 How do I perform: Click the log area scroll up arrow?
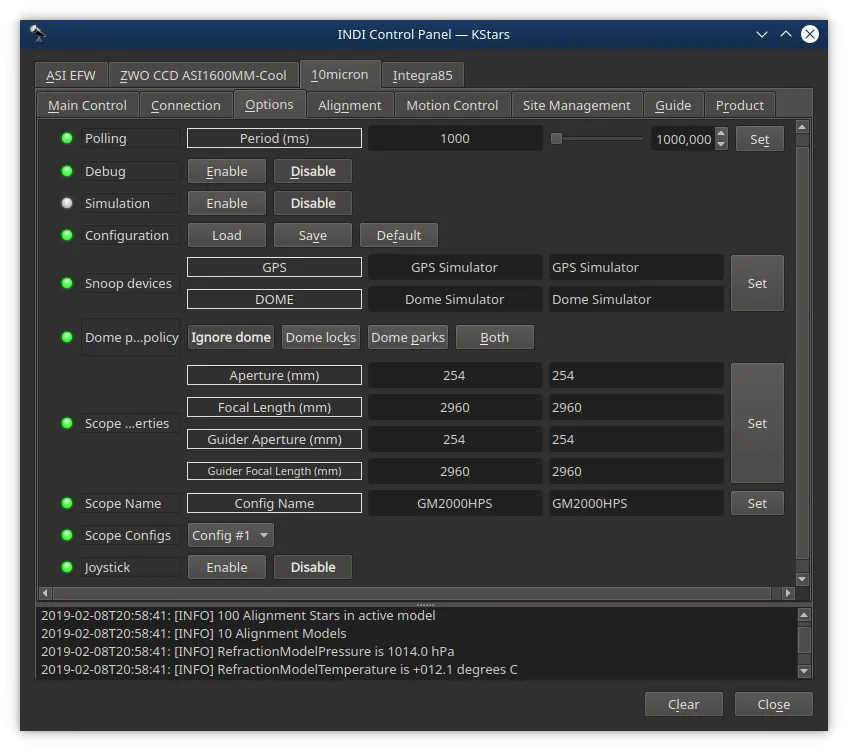tap(804, 615)
